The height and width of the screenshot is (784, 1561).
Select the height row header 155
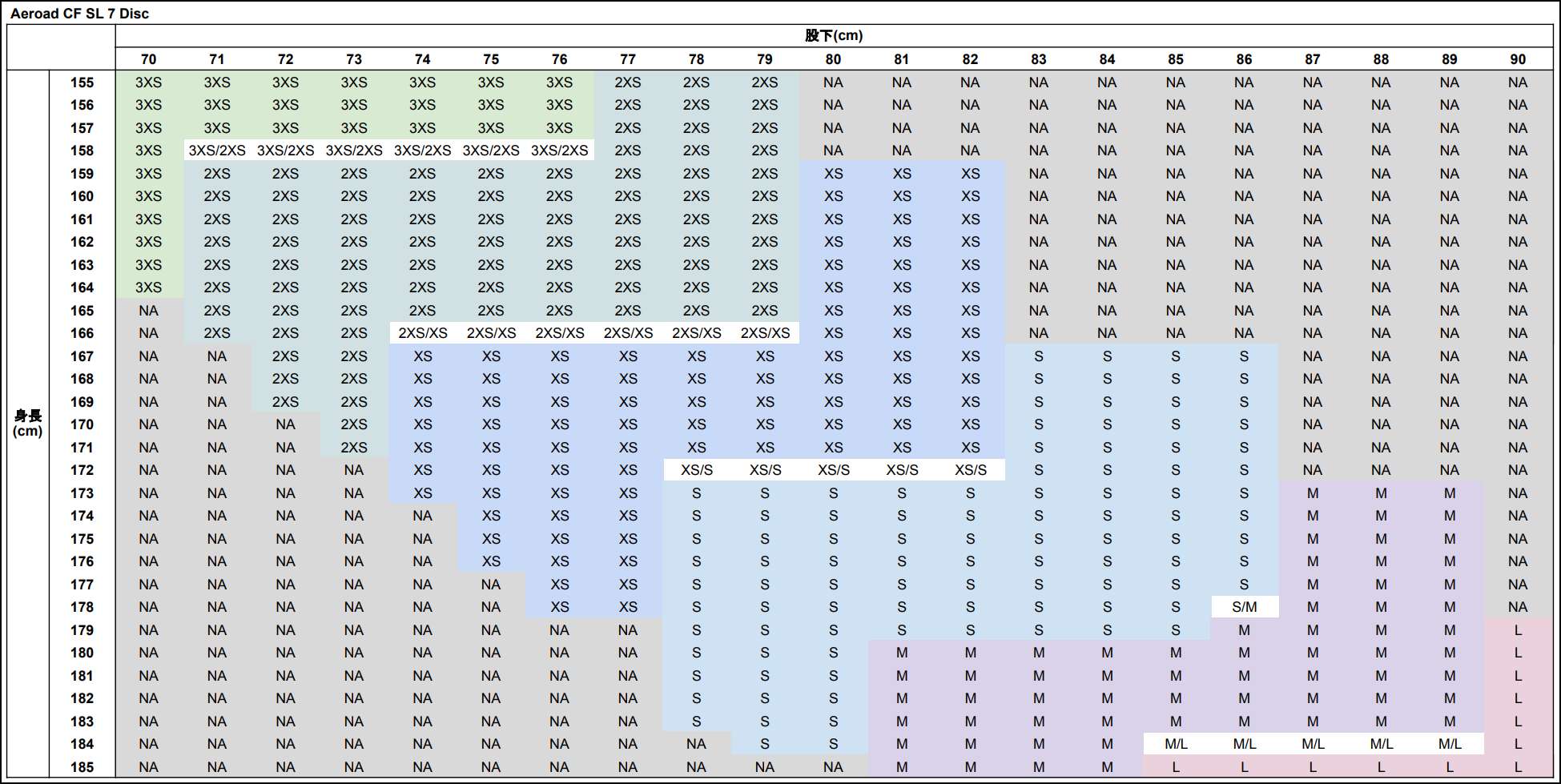[82, 82]
